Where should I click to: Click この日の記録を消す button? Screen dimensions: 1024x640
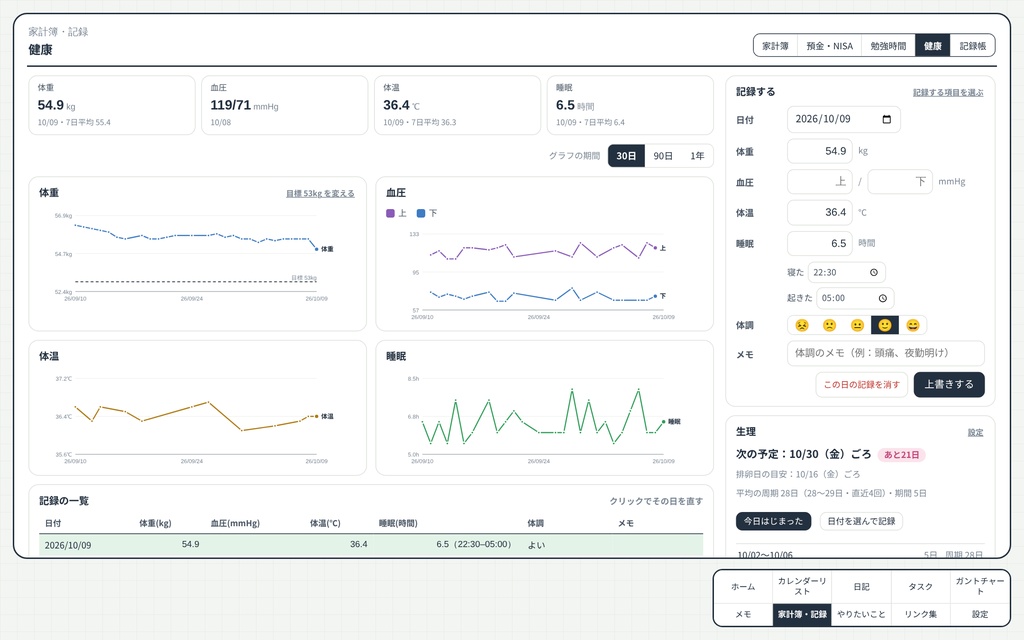pos(861,385)
